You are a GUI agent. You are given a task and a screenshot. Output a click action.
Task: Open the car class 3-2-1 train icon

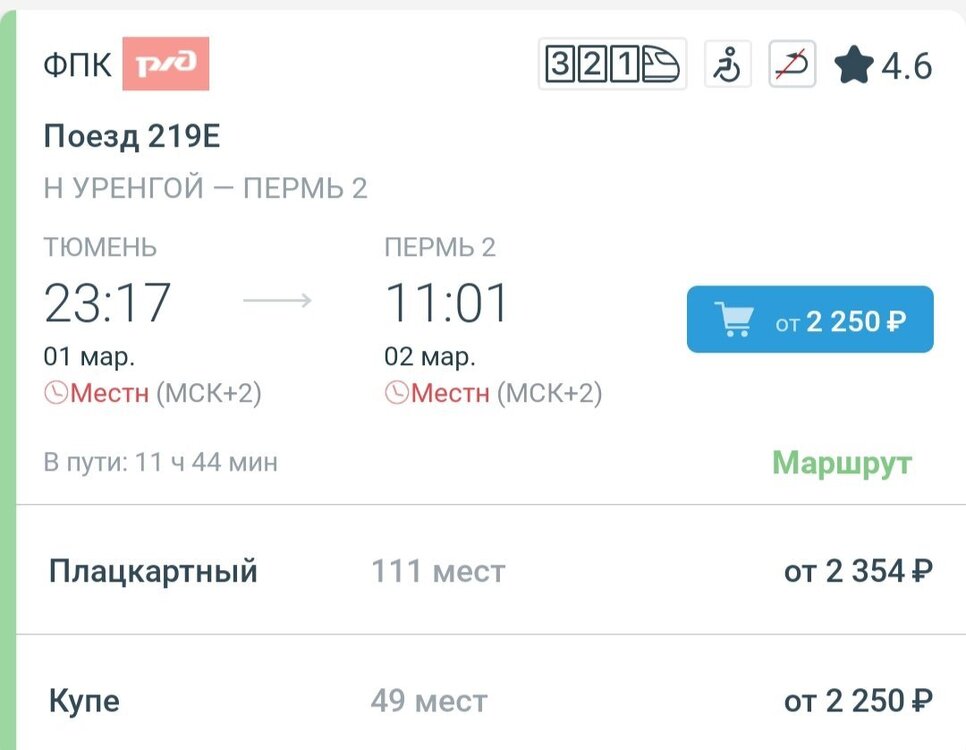pos(612,63)
